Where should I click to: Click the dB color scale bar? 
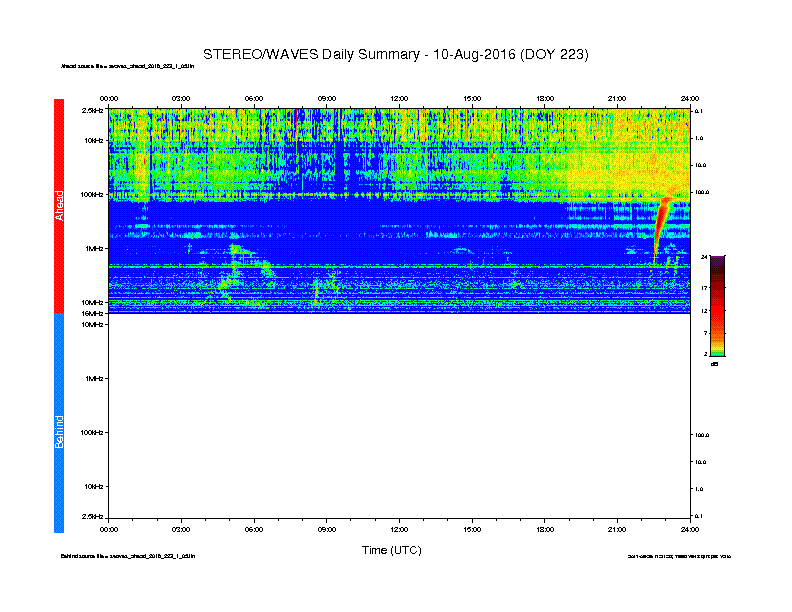(717, 306)
